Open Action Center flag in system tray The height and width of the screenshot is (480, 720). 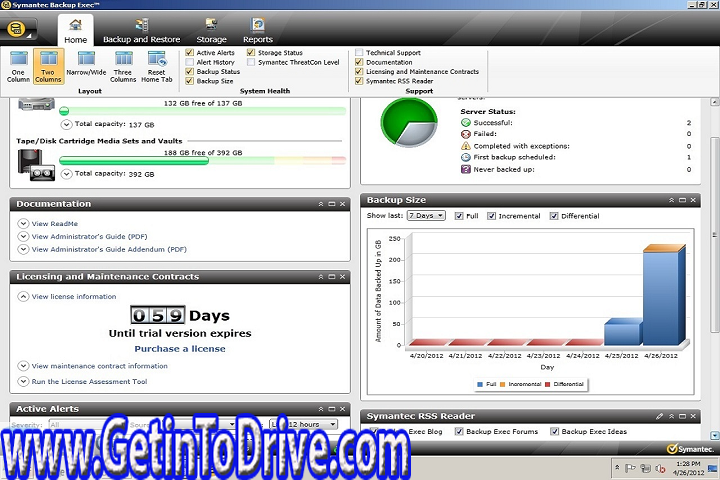point(630,468)
